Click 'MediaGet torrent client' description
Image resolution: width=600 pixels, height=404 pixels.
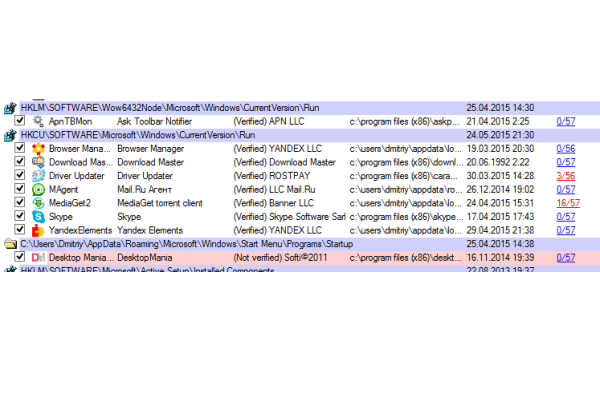(x=160, y=203)
